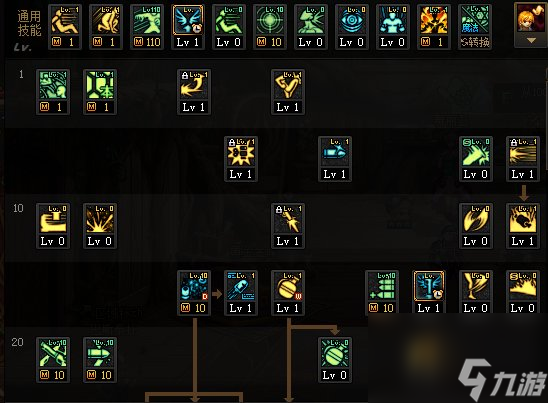548x403 pixels.
Task: Choose the yellow handgun skill at level 10
Action: coord(53,226)
